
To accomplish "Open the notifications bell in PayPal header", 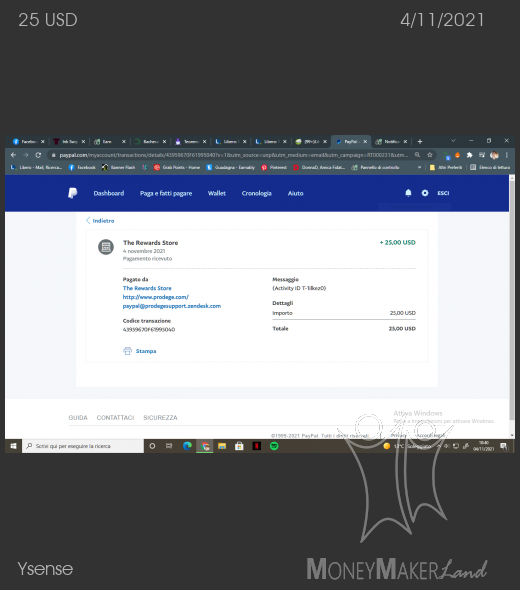I will click(x=408, y=193).
